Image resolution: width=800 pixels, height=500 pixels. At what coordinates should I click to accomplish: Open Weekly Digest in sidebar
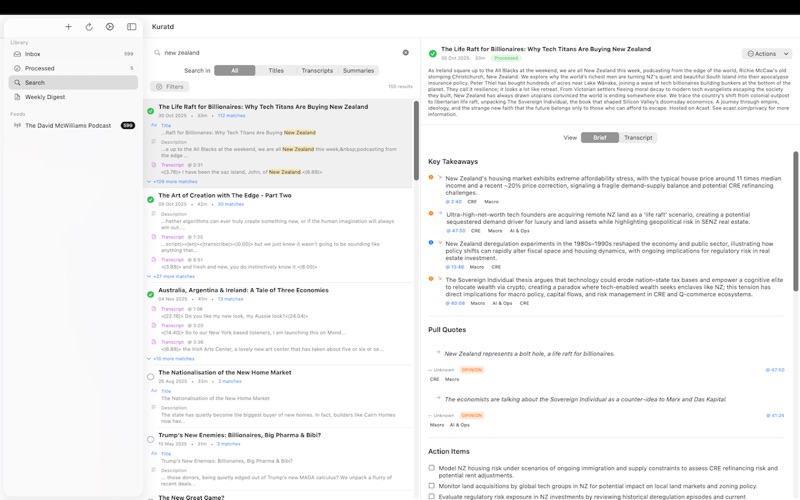[73, 96]
